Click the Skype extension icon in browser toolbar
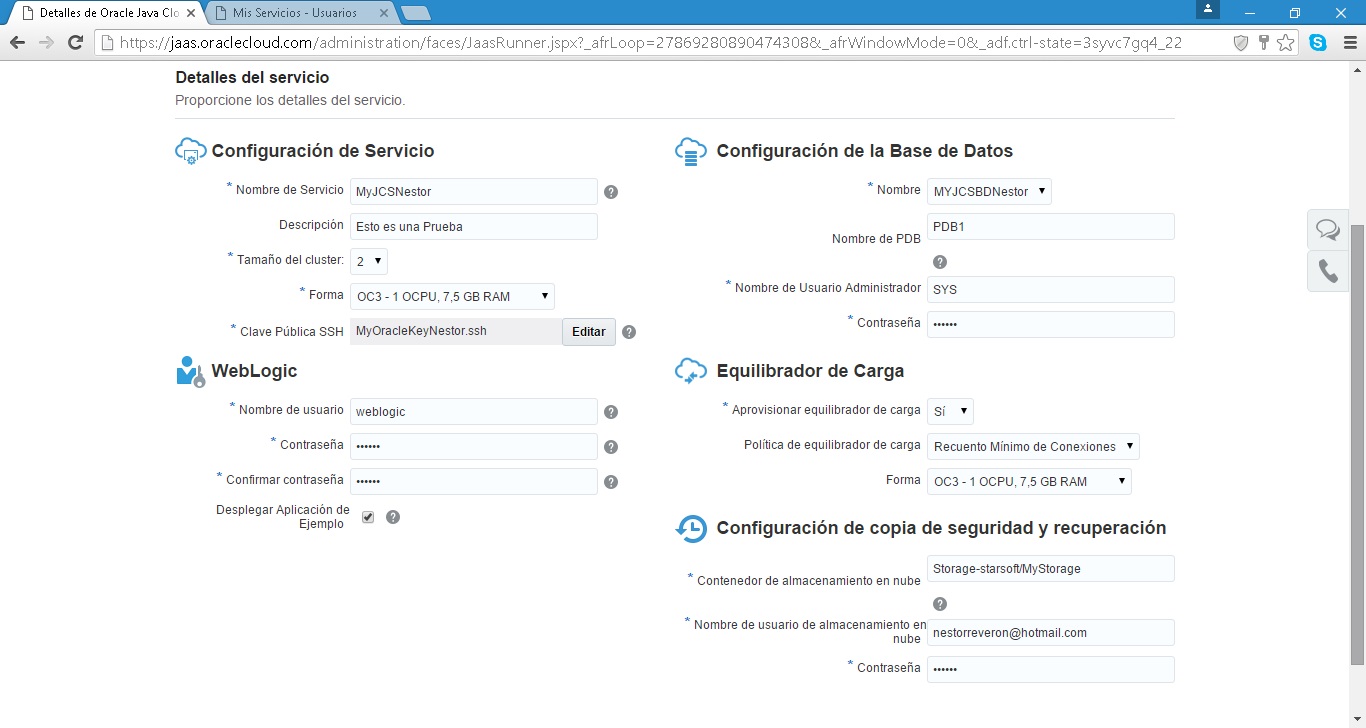The width and height of the screenshot is (1366, 728). pos(1318,43)
